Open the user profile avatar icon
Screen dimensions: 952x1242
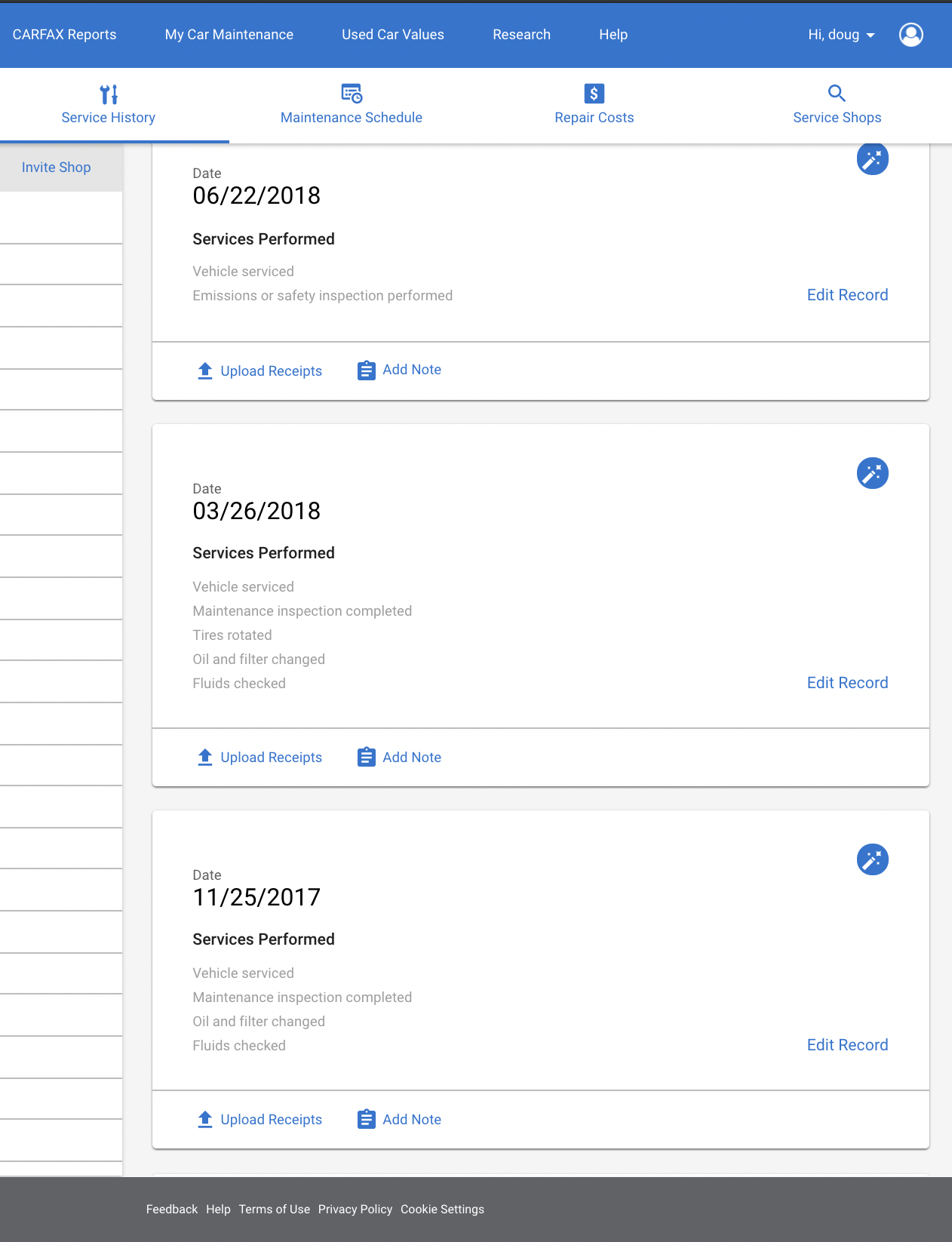[x=911, y=35]
